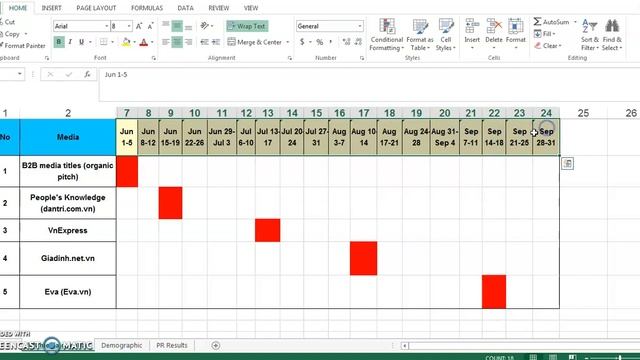Screen dimensions: 640x360
Task: Add a new sheet with plus button
Action: pyautogui.click(x=216, y=346)
